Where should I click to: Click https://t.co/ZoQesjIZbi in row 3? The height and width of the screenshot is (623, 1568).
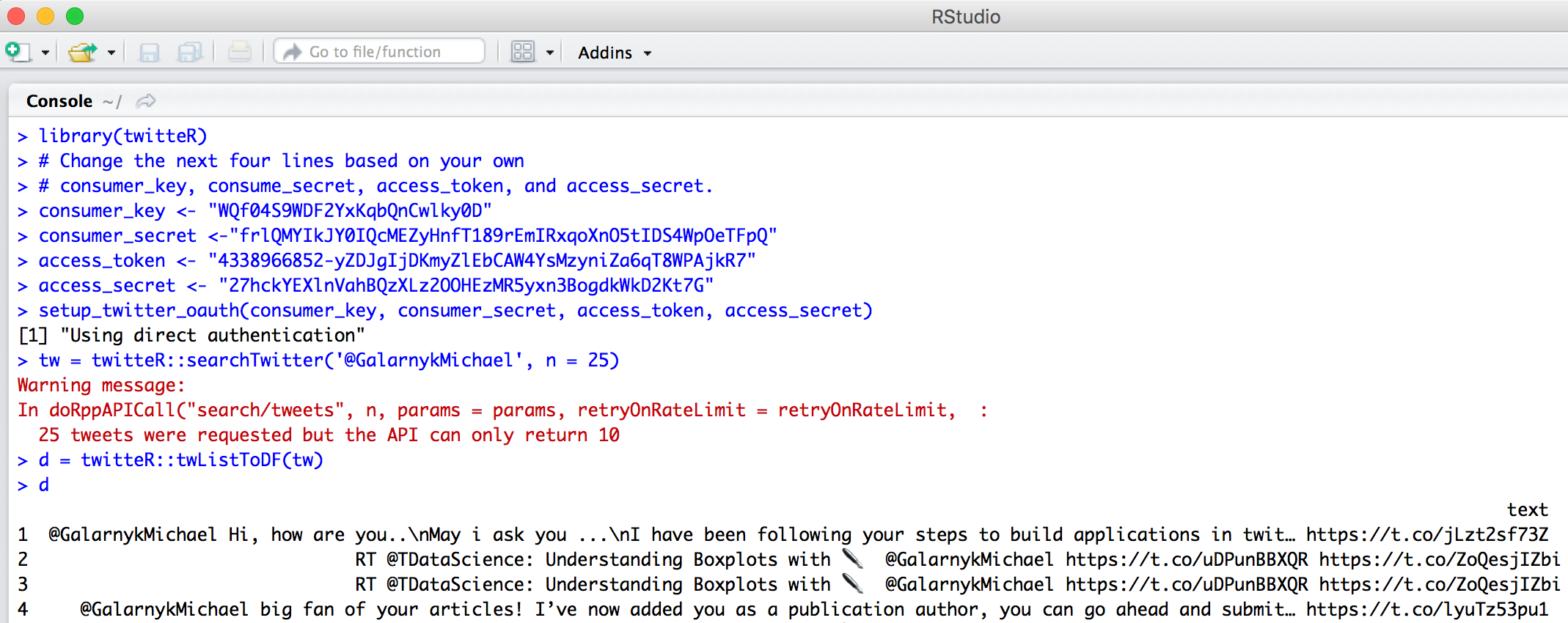click(1440, 584)
